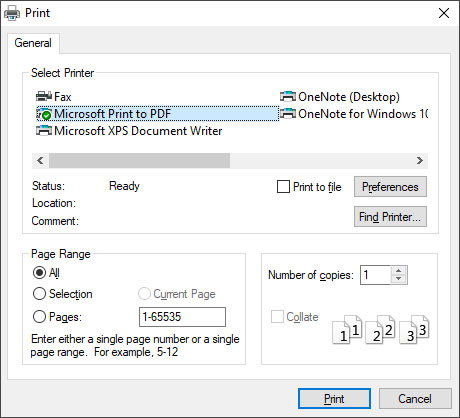Click the printer list horizontal scrollbar thumb
The width and height of the screenshot is (460, 418).
[139, 161]
